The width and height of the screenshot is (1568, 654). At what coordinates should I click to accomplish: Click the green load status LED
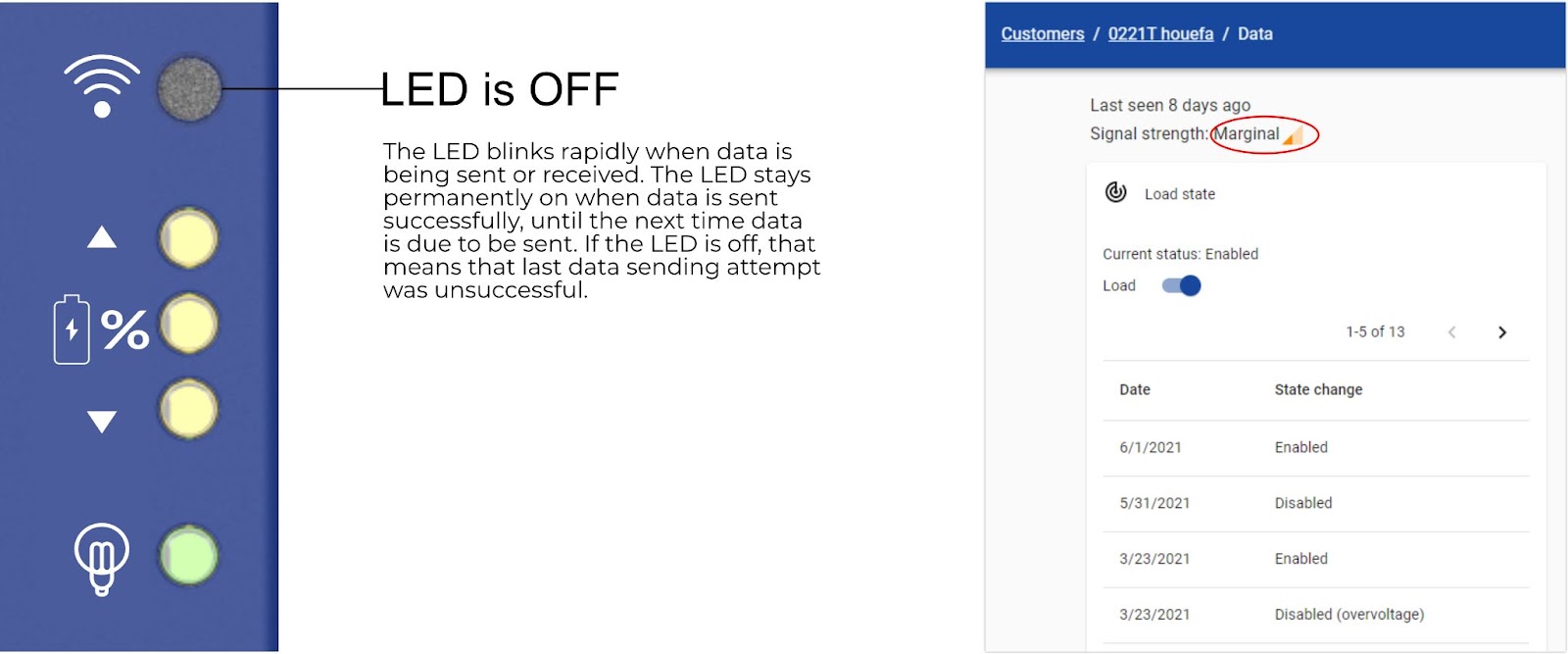[188, 555]
